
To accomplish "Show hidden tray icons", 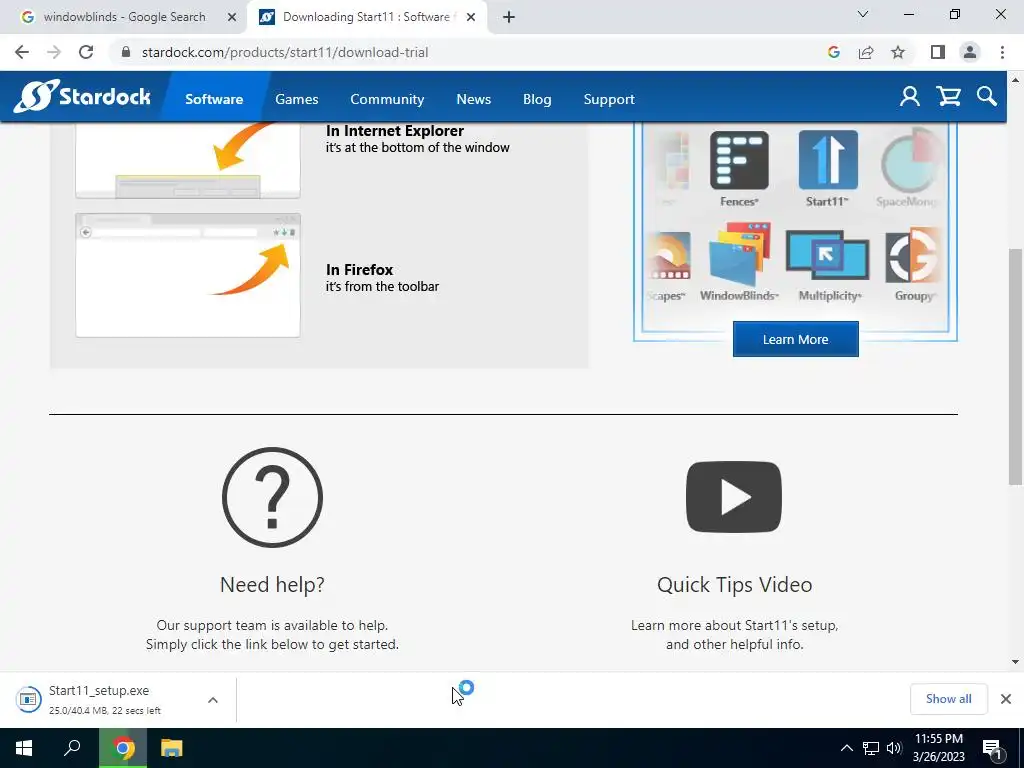I will tap(846, 748).
